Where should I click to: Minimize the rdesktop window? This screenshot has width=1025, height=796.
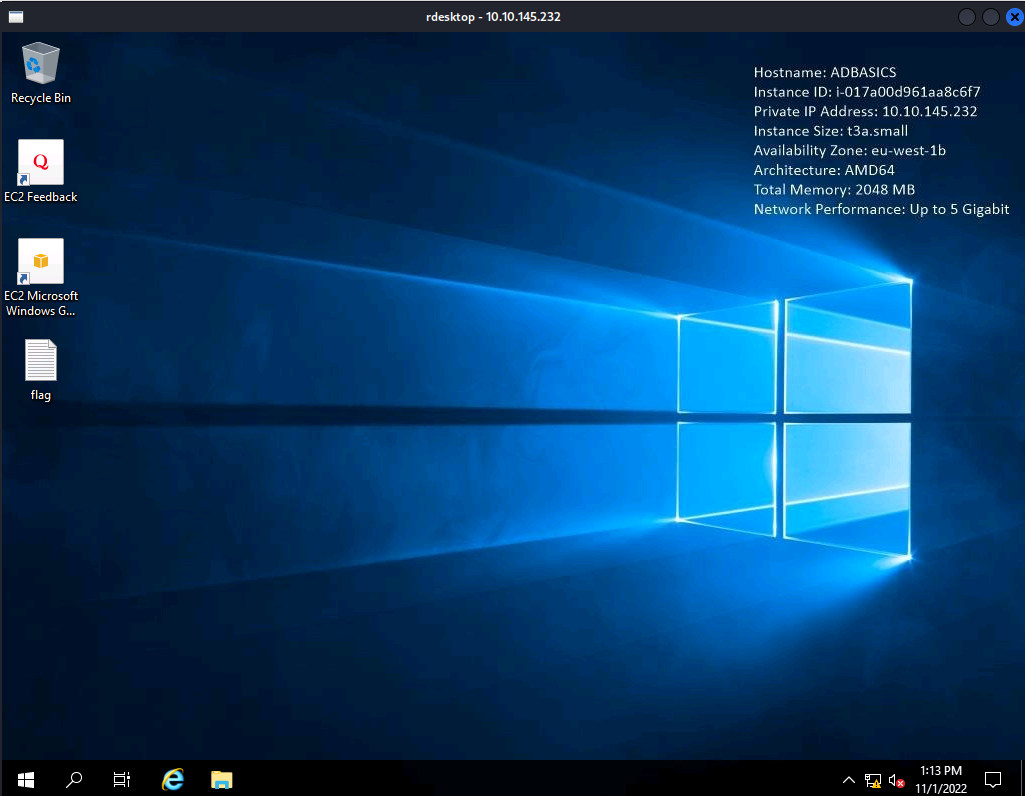click(x=966, y=17)
